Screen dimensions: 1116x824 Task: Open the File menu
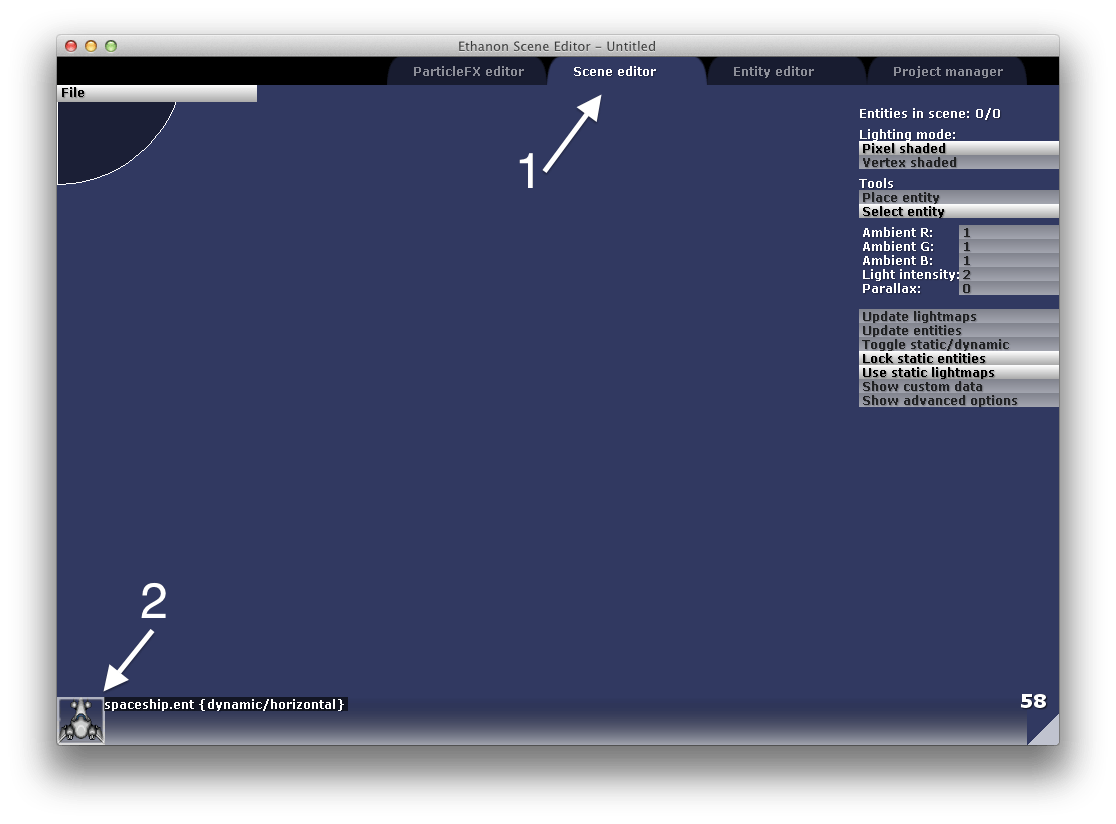(73, 93)
